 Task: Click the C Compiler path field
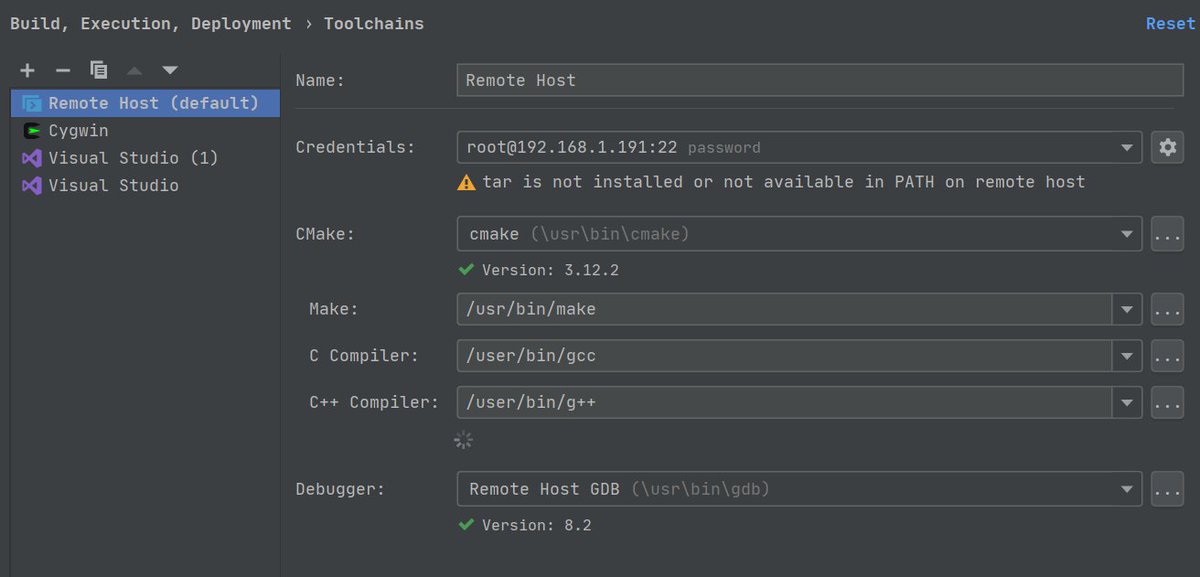785,355
